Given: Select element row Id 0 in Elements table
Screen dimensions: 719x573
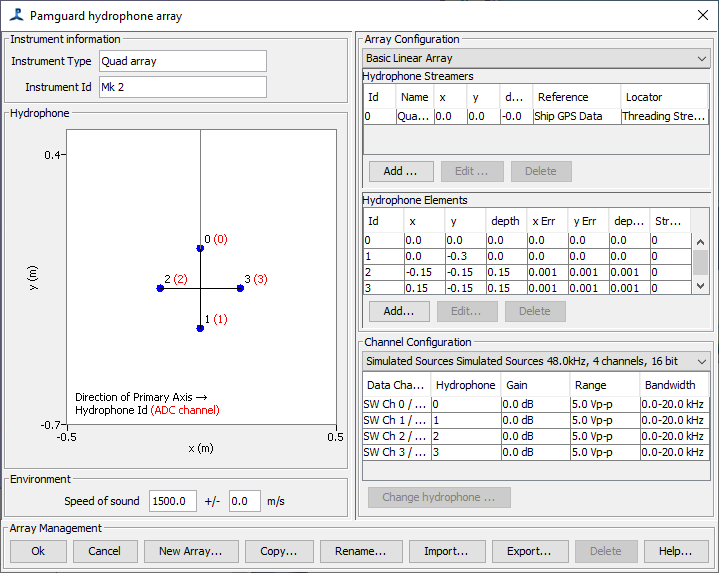Looking at the screenshot, I should (x=527, y=240).
